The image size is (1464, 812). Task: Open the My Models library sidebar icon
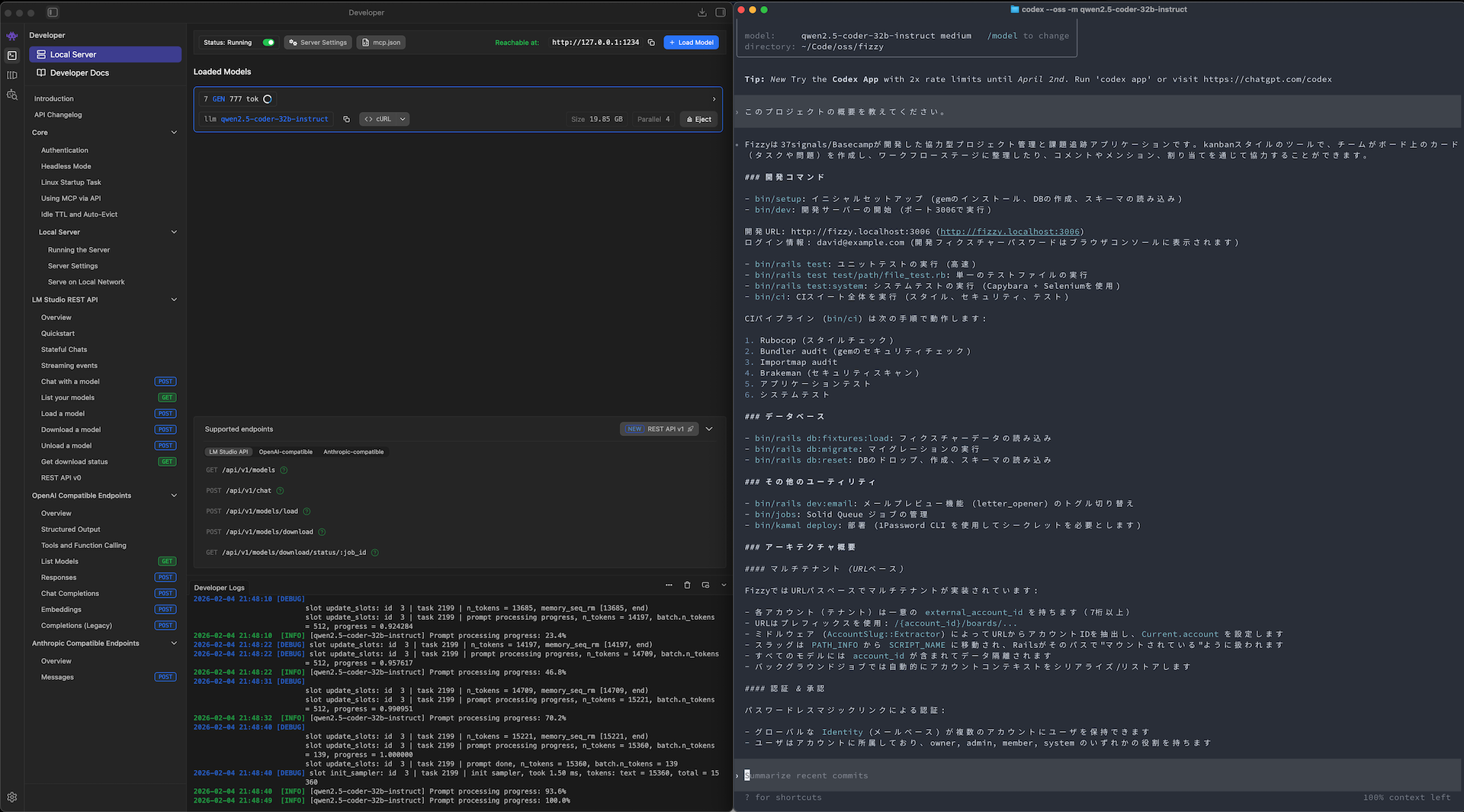click(x=12, y=75)
